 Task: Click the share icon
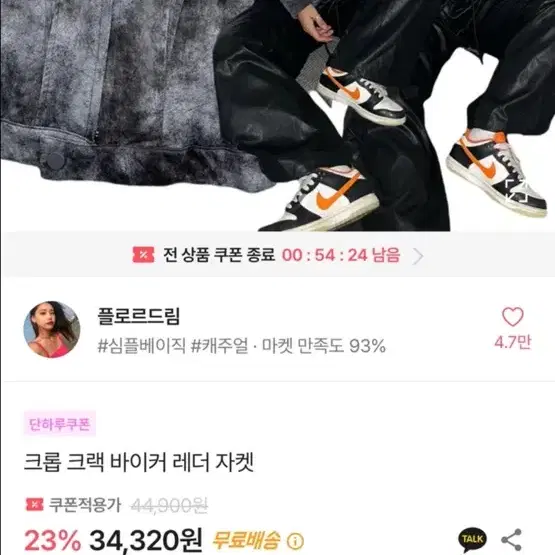(512, 539)
